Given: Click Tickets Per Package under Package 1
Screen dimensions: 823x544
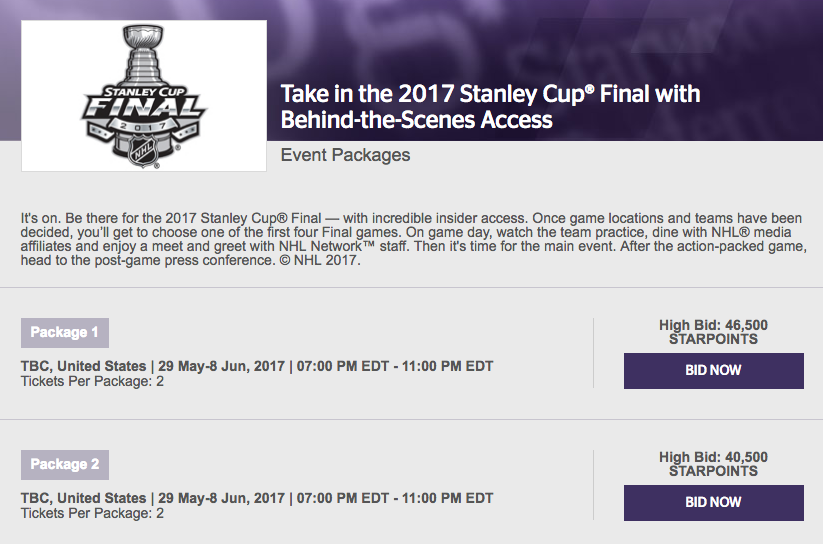Looking at the screenshot, I should [92, 381].
